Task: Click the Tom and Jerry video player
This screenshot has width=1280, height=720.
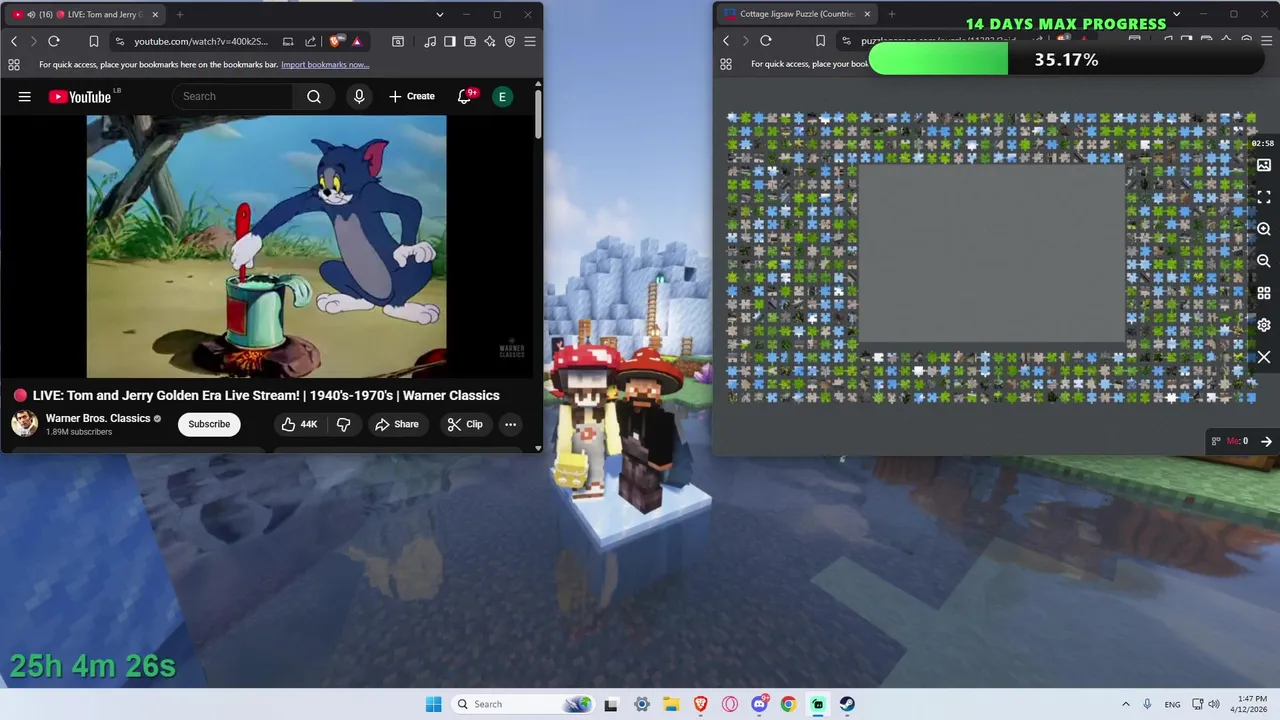Action: [267, 246]
